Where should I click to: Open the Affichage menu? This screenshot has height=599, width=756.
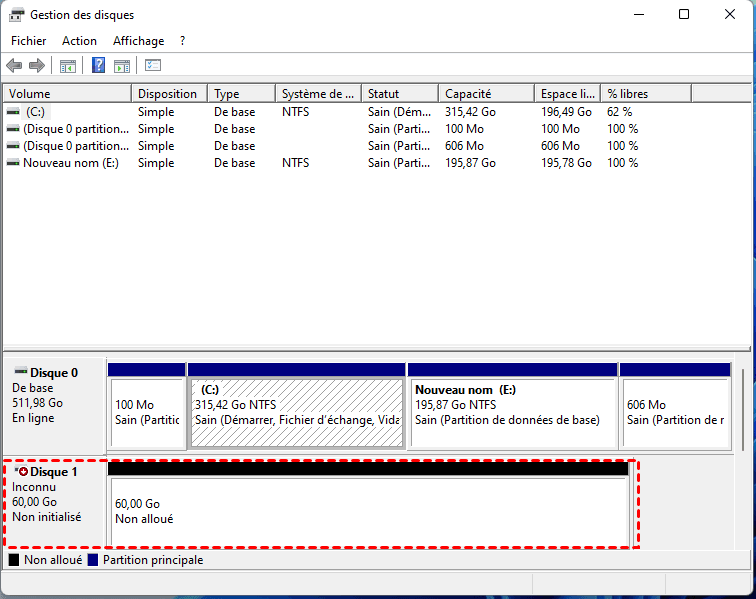[x=138, y=41]
